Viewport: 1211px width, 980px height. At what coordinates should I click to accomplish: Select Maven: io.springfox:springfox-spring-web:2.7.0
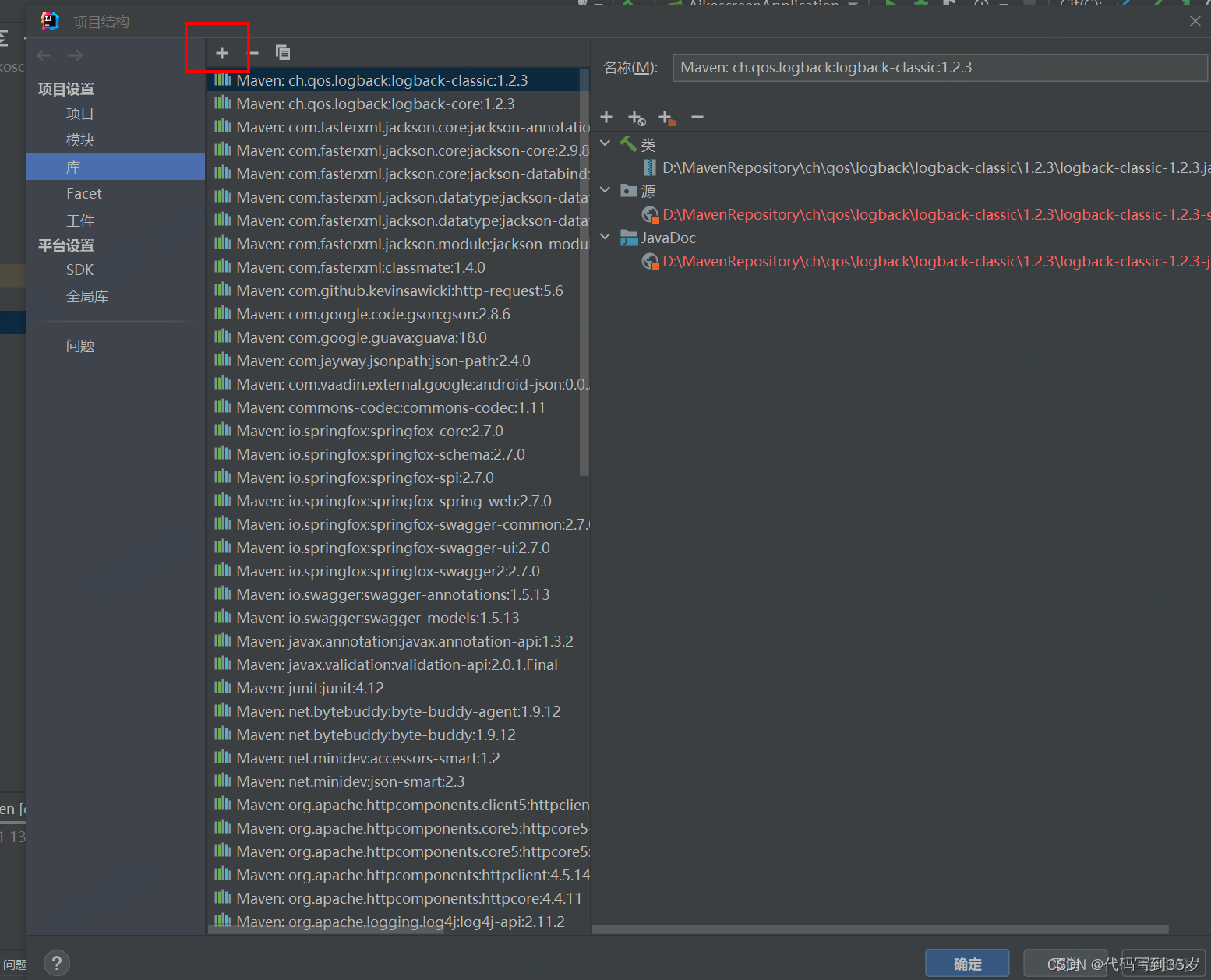pos(397,501)
